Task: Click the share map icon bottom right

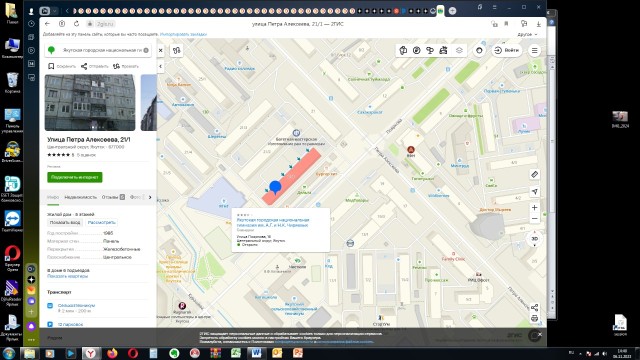Action: [x=534, y=307]
